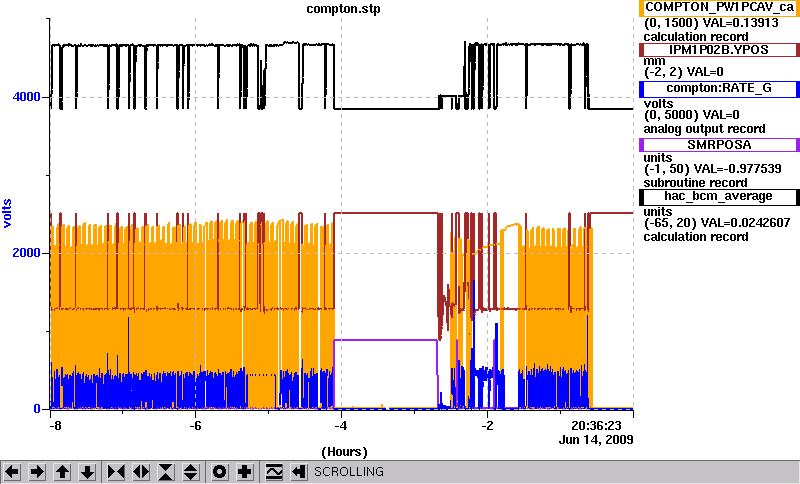
Task: Click the -6 hours X-axis tick label
Action: 196,426
